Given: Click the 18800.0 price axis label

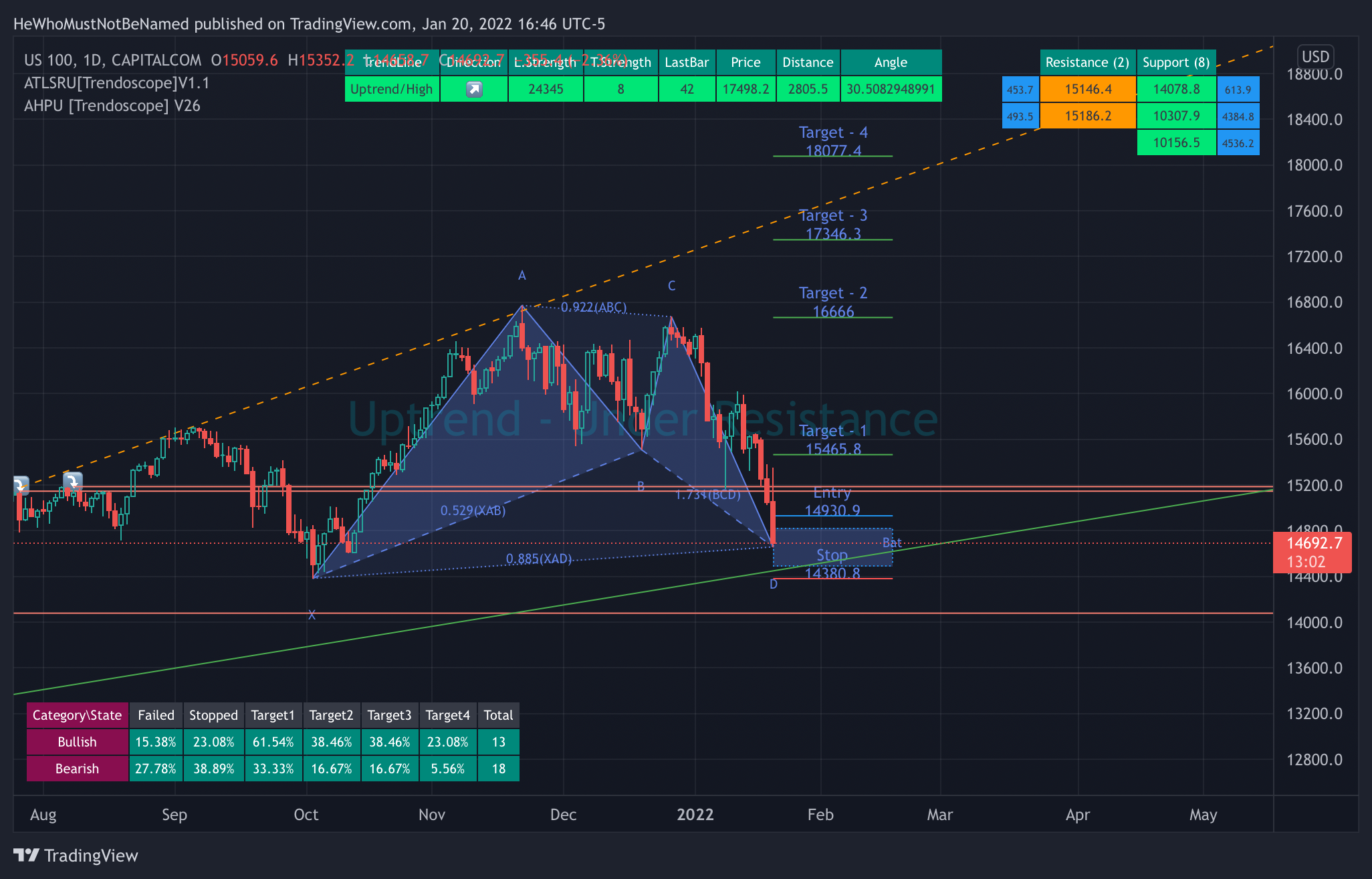Looking at the screenshot, I should tap(1314, 74).
